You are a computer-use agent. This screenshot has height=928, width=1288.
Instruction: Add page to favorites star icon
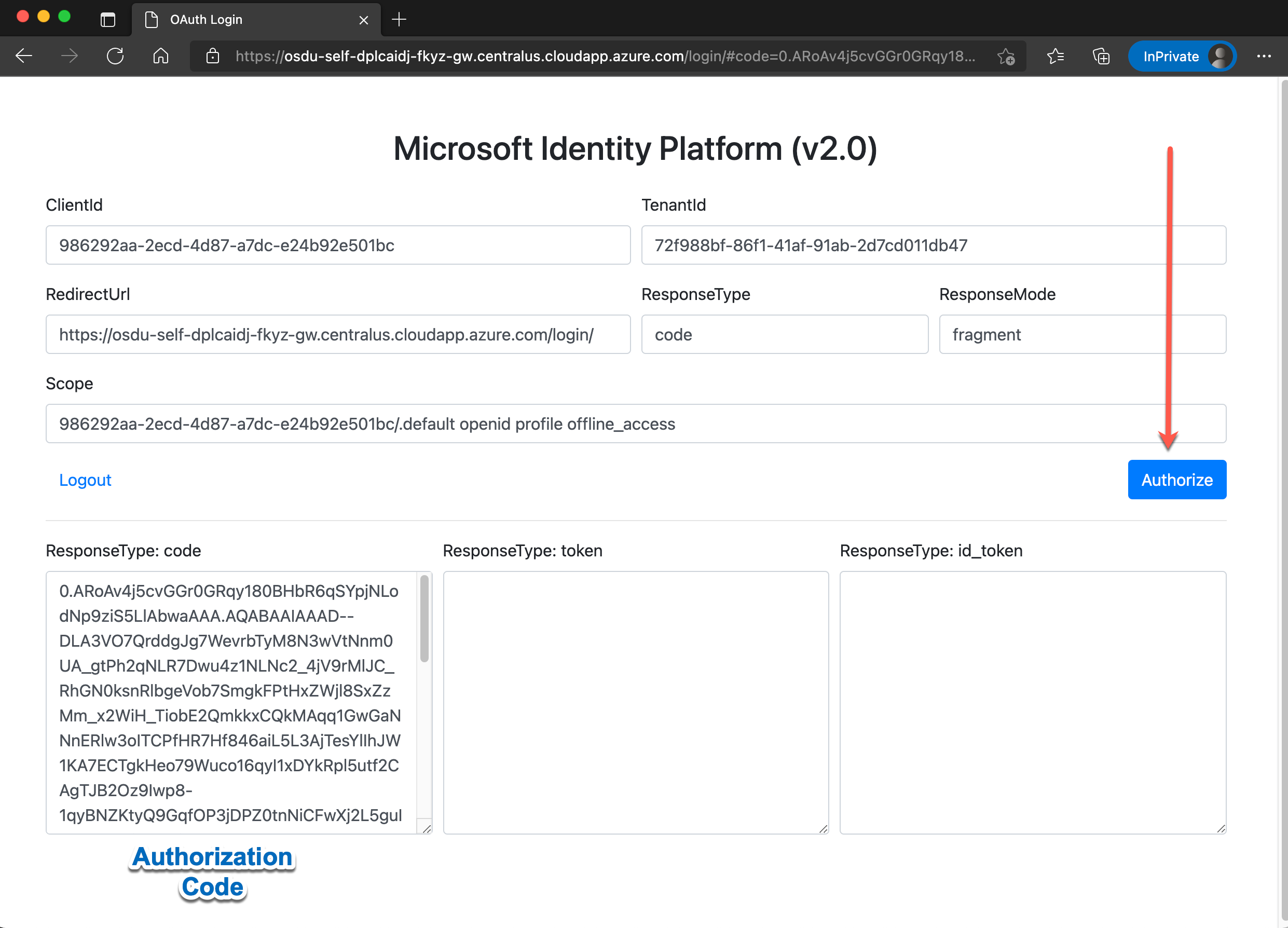(1006, 56)
